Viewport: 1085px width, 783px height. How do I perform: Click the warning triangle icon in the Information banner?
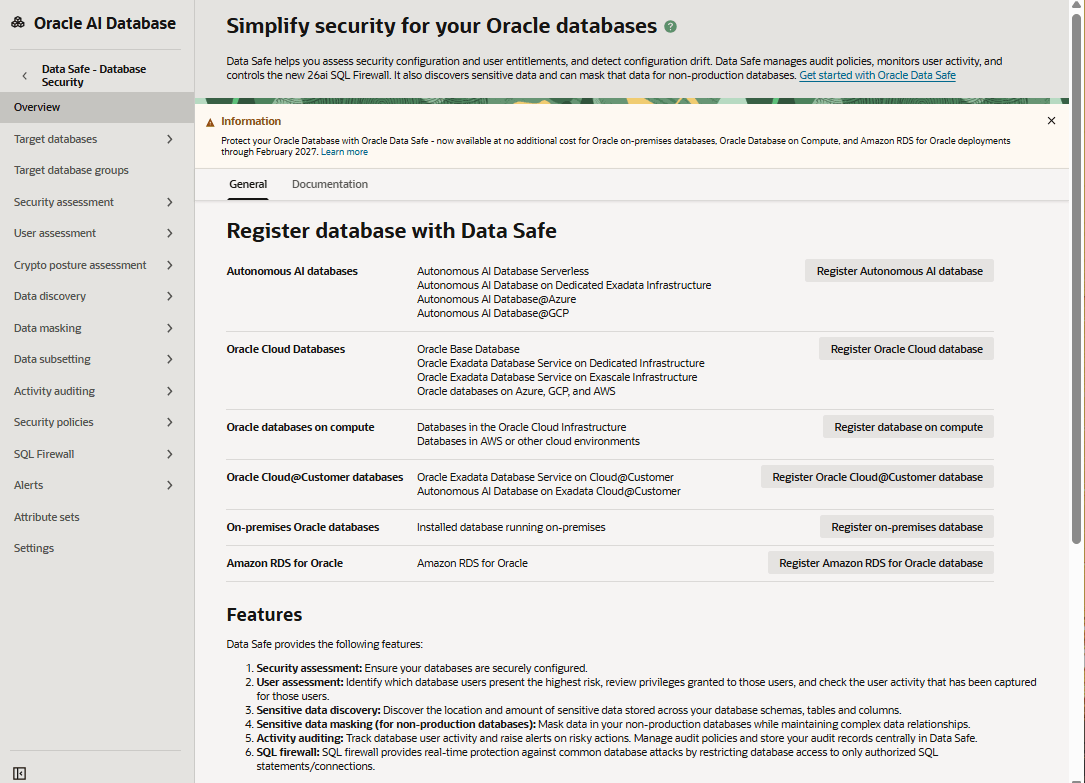point(210,122)
